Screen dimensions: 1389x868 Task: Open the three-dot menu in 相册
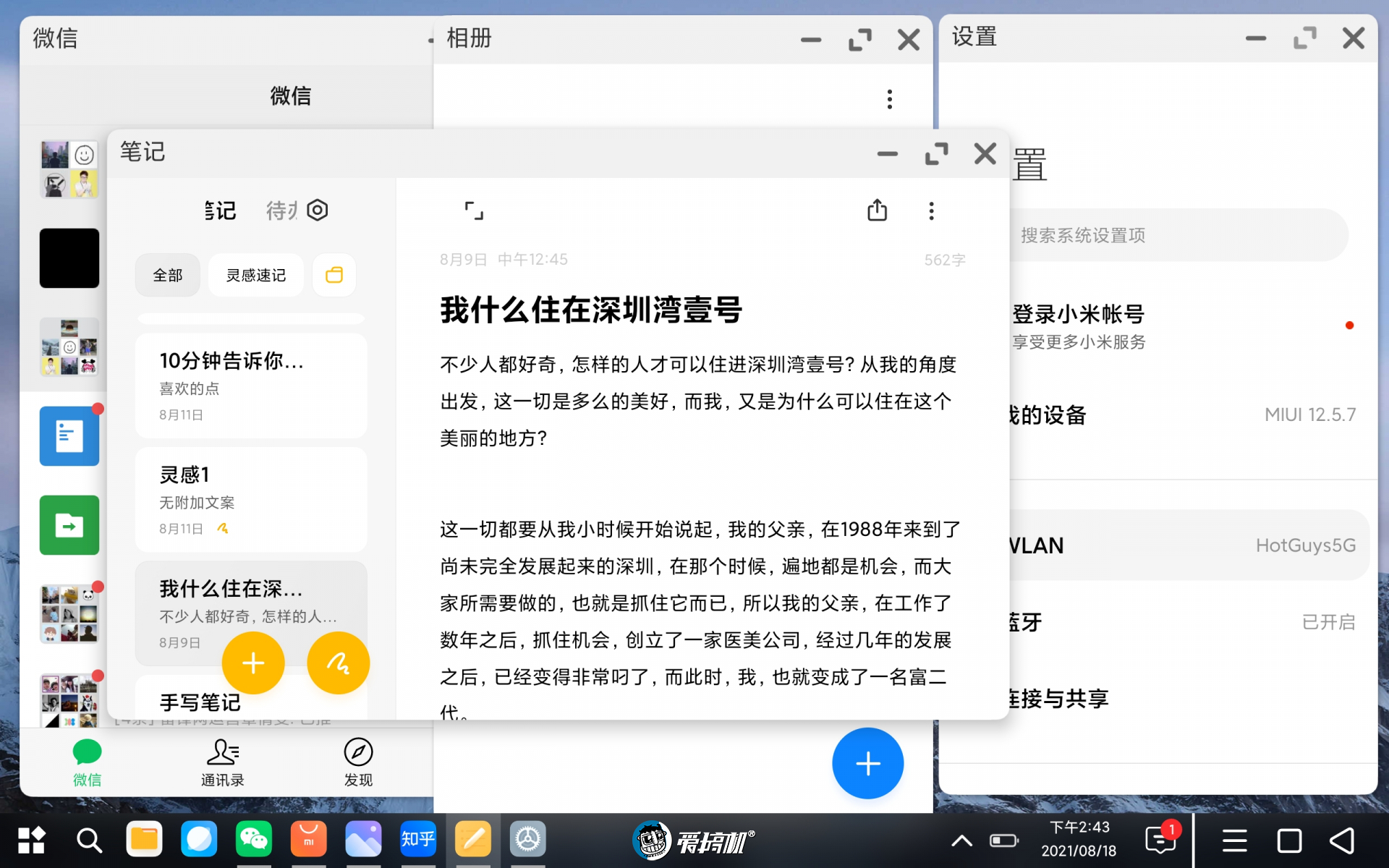889,99
